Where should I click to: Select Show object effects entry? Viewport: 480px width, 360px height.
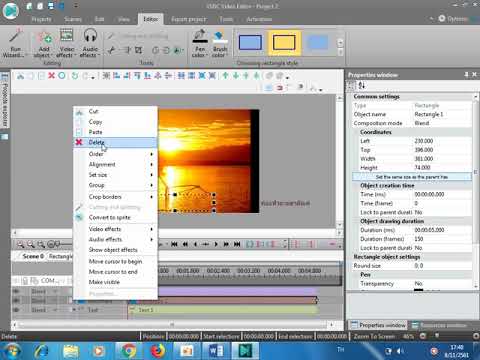coord(115,250)
